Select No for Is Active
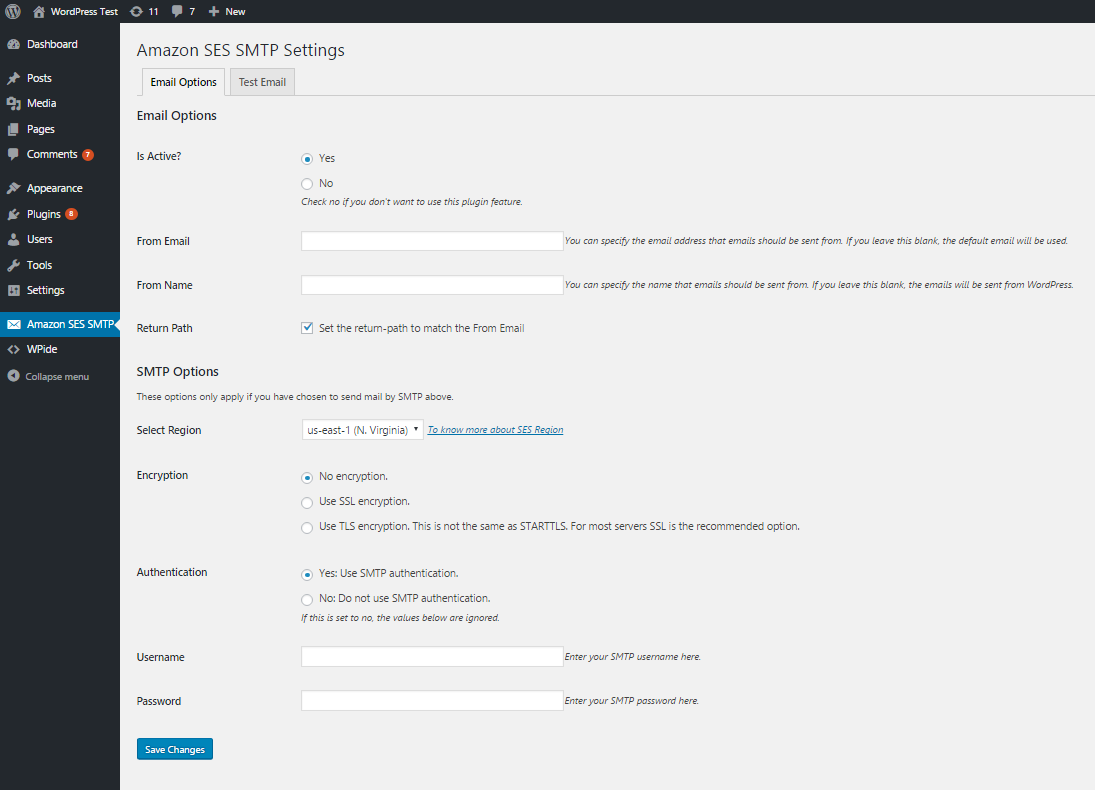 click(307, 184)
